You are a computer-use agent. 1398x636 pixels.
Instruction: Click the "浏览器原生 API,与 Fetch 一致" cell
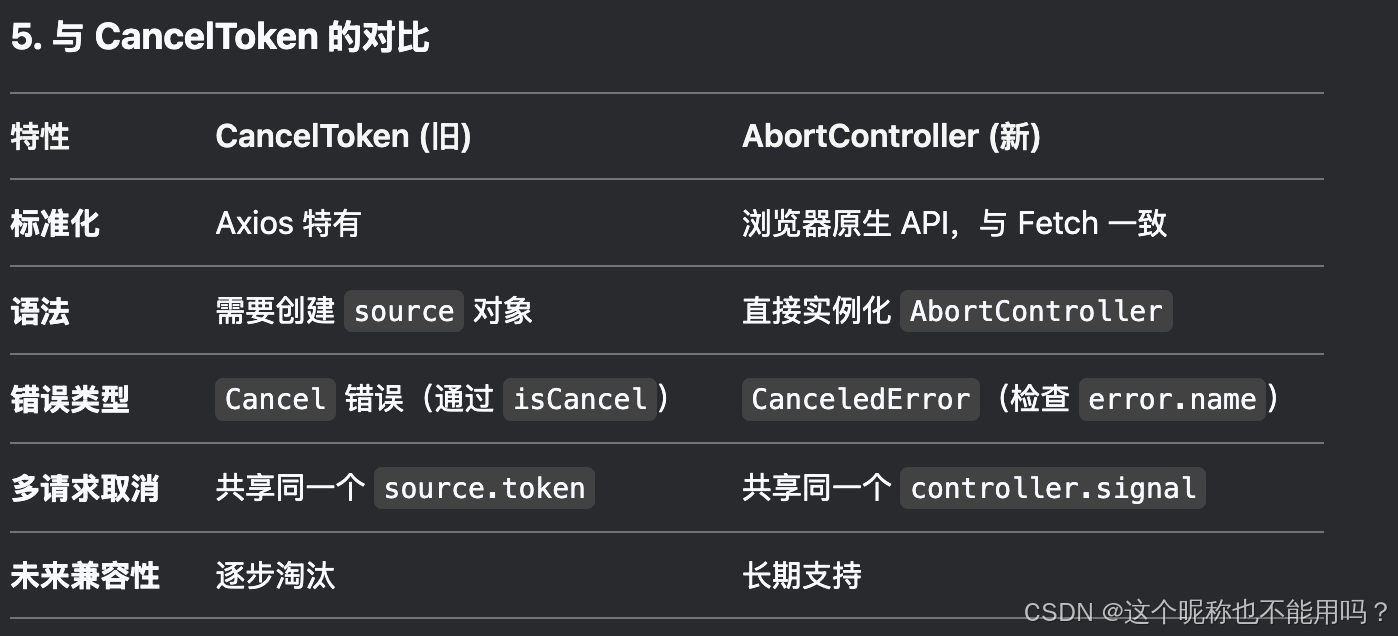click(954, 223)
